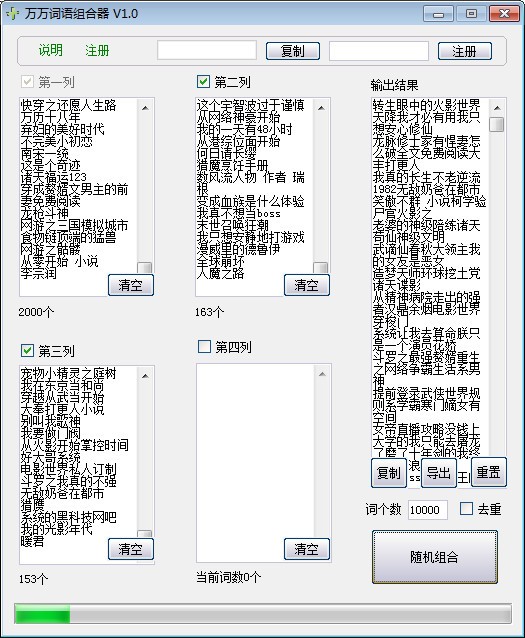Screen dimensions: 525x638
Task: Click the 导出 button
Action: [438, 472]
